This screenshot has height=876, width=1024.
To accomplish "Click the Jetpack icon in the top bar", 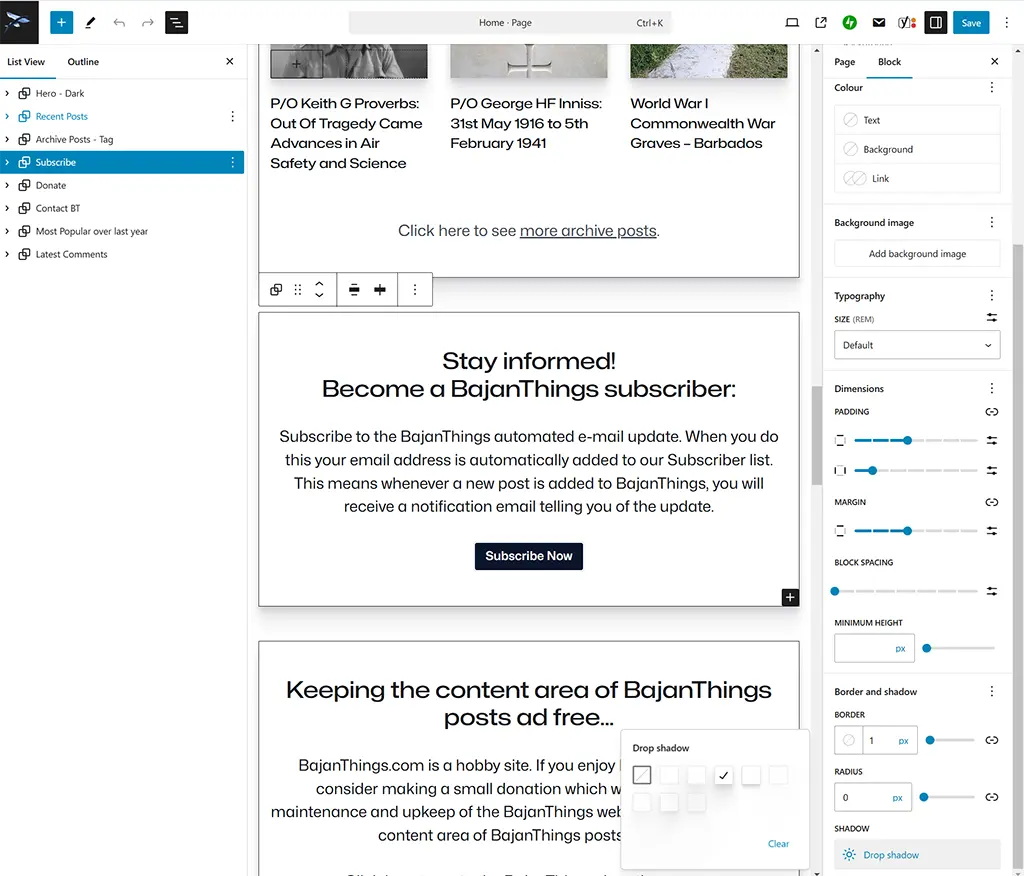I will coord(849,22).
